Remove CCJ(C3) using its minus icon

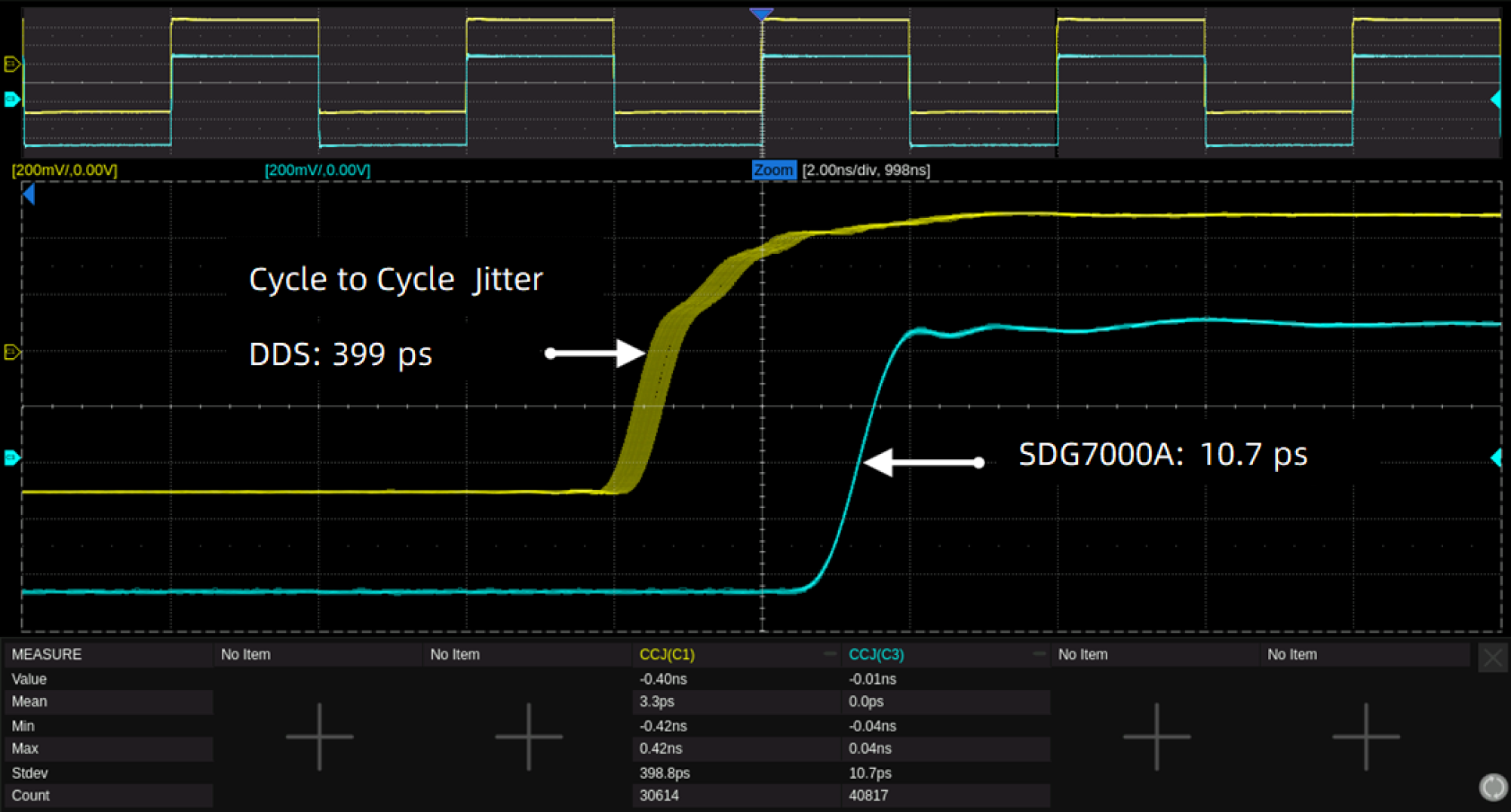coord(1039,654)
